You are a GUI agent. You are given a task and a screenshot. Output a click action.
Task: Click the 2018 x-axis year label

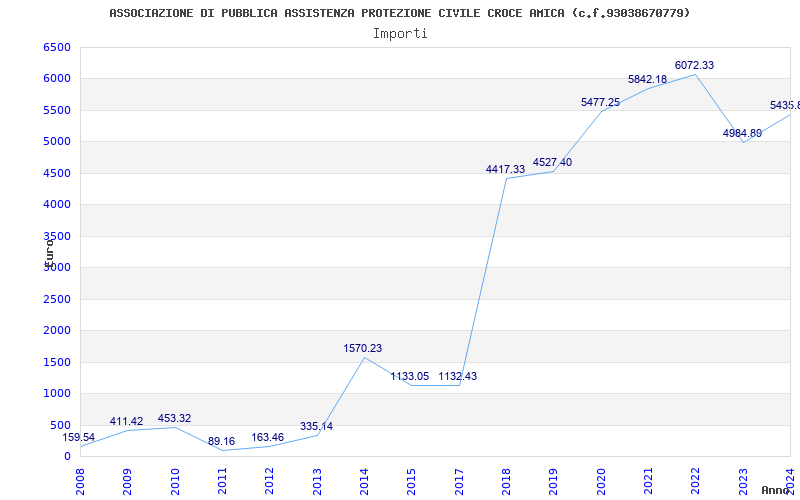(x=506, y=481)
